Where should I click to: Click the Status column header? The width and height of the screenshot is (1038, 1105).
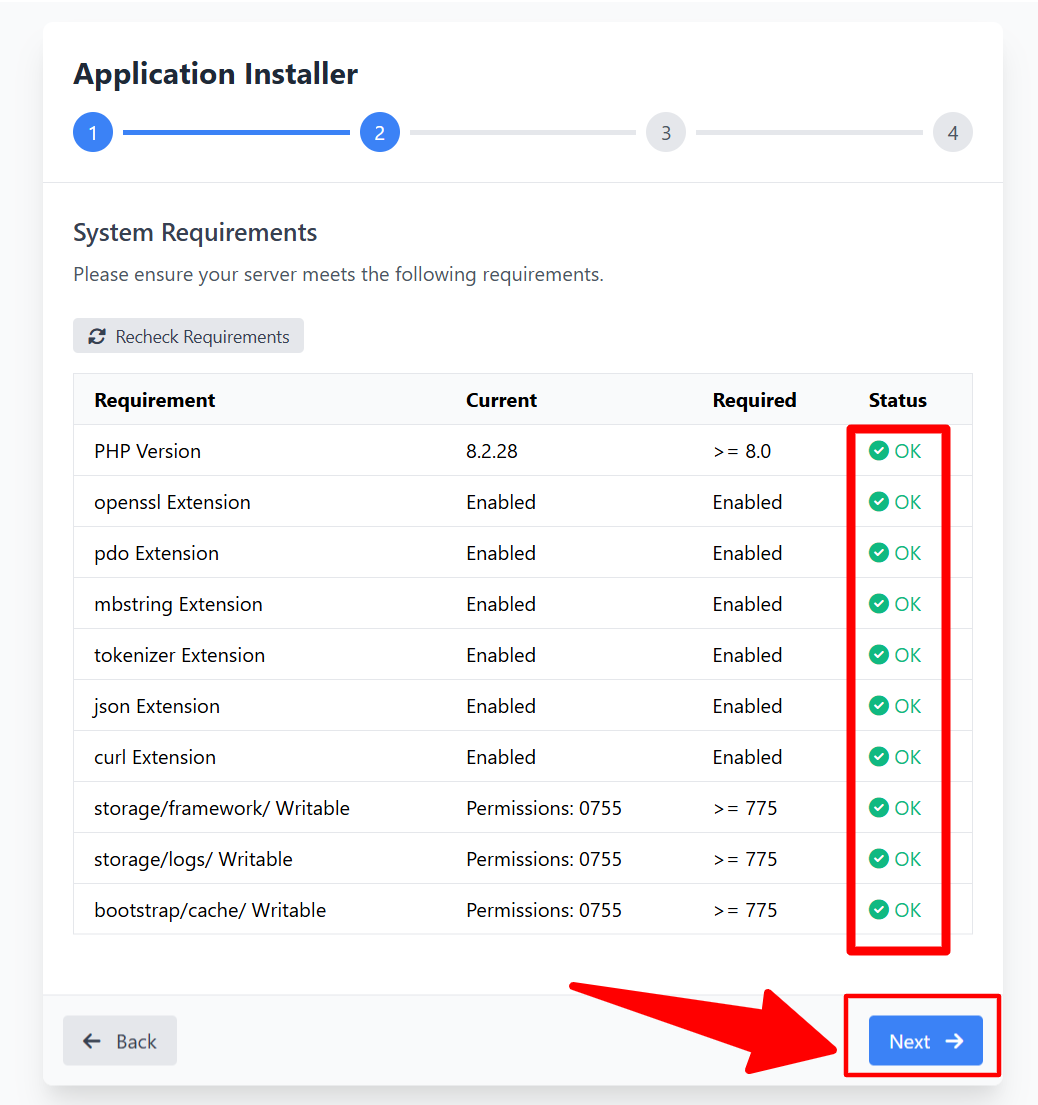897,400
